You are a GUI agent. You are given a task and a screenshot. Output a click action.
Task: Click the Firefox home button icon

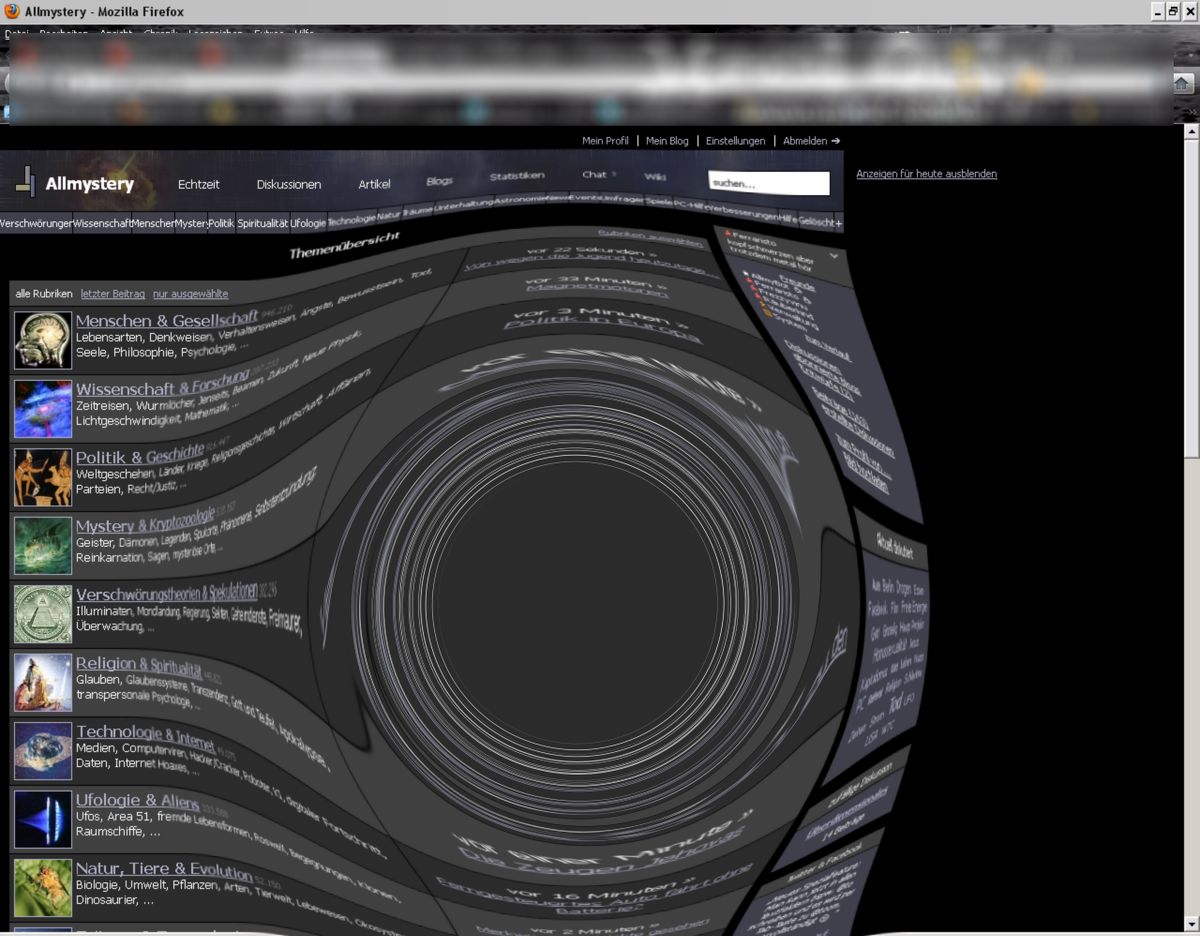tap(1182, 84)
